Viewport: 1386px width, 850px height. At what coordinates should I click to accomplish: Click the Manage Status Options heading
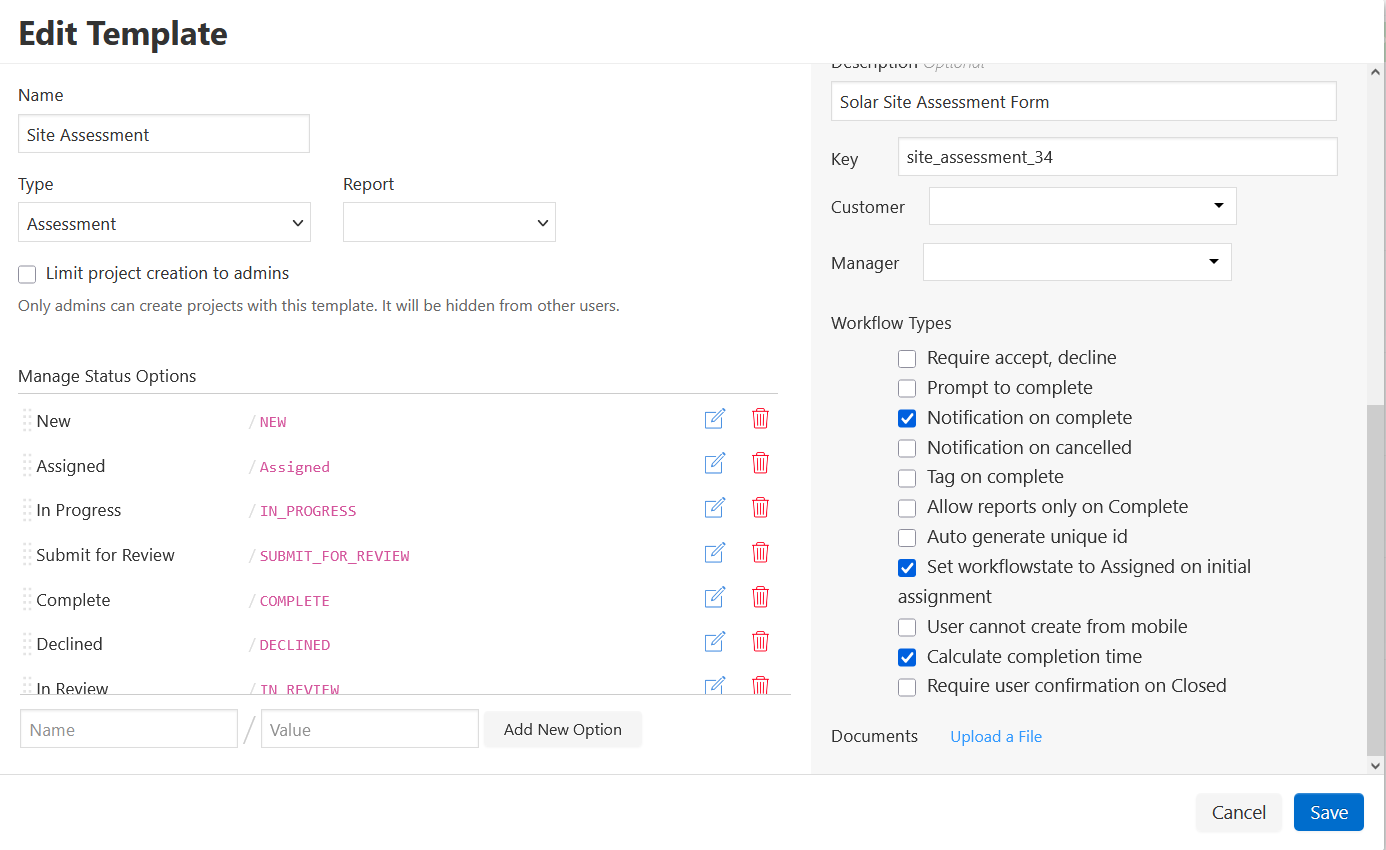[107, 376]
